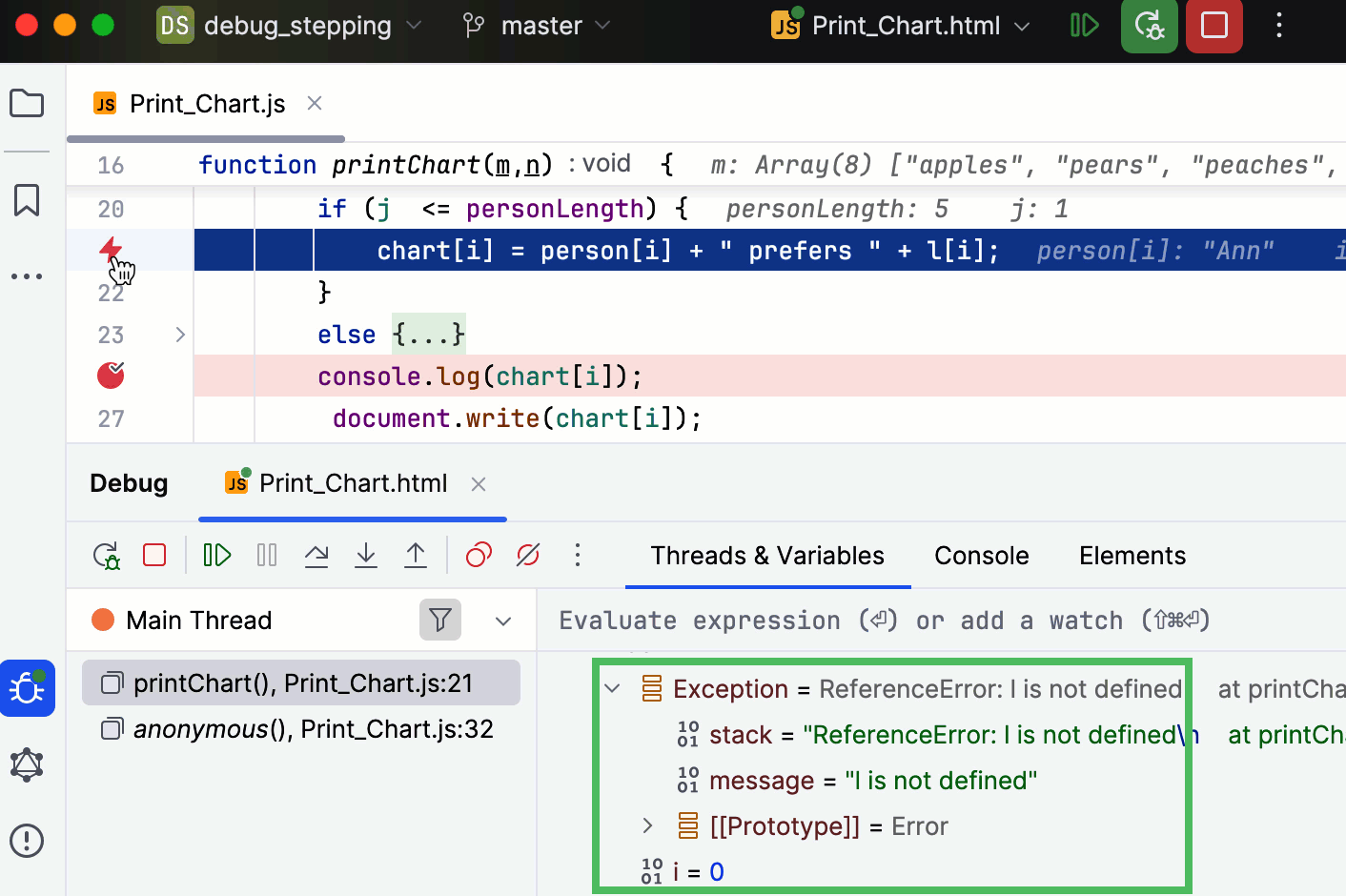Step into the function call
The image size is (1346, 896).
point(366,556)
